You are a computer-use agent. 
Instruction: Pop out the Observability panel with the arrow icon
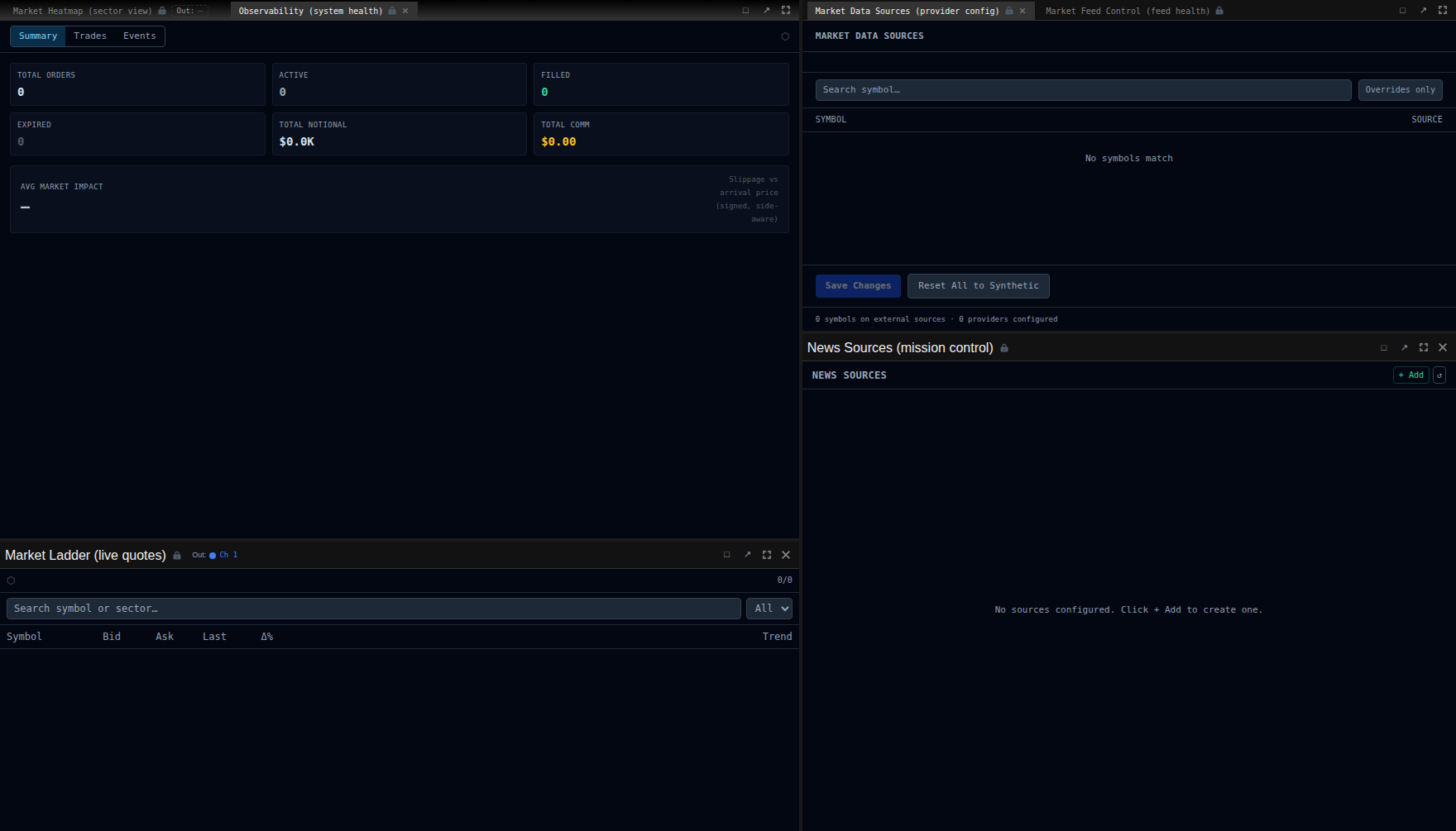[x=766, y=11]
